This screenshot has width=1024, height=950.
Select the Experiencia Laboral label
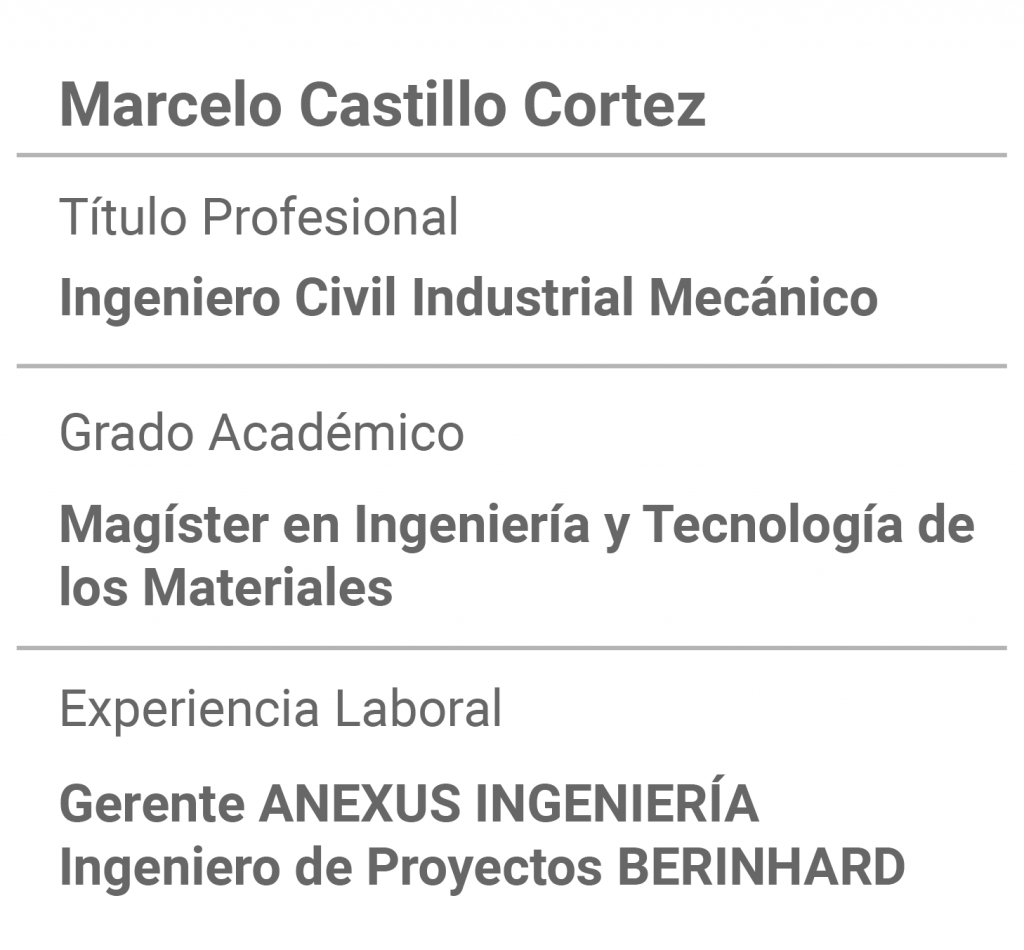281,708
